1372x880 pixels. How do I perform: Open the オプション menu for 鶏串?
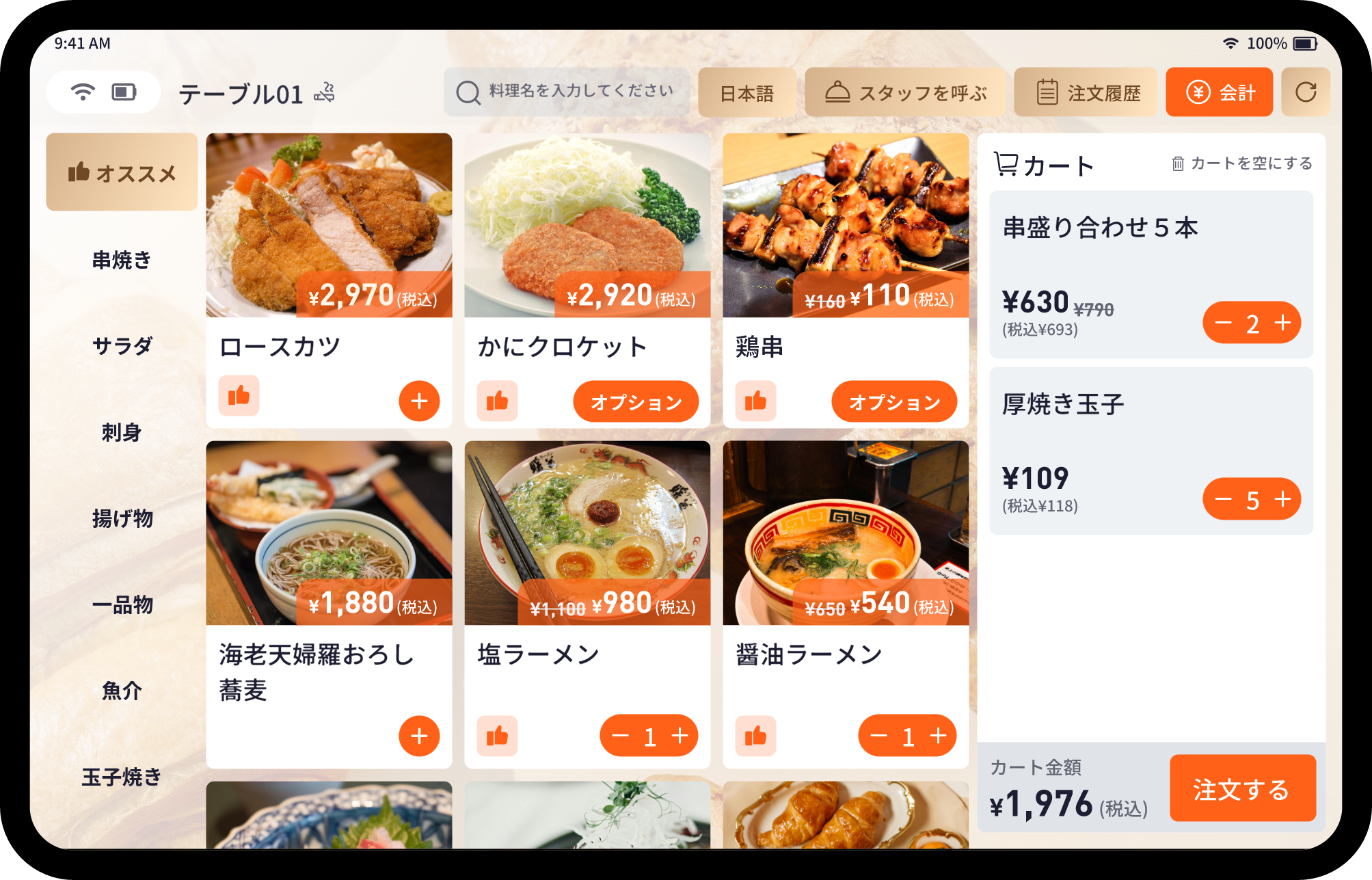tap(894, 402)
